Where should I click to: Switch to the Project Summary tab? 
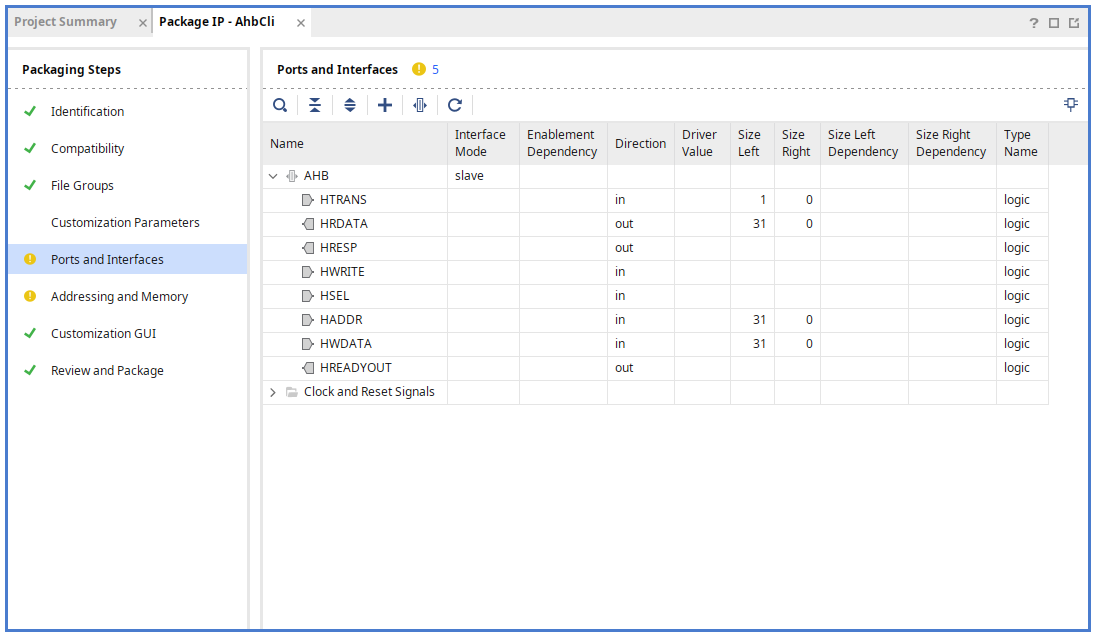66,22
